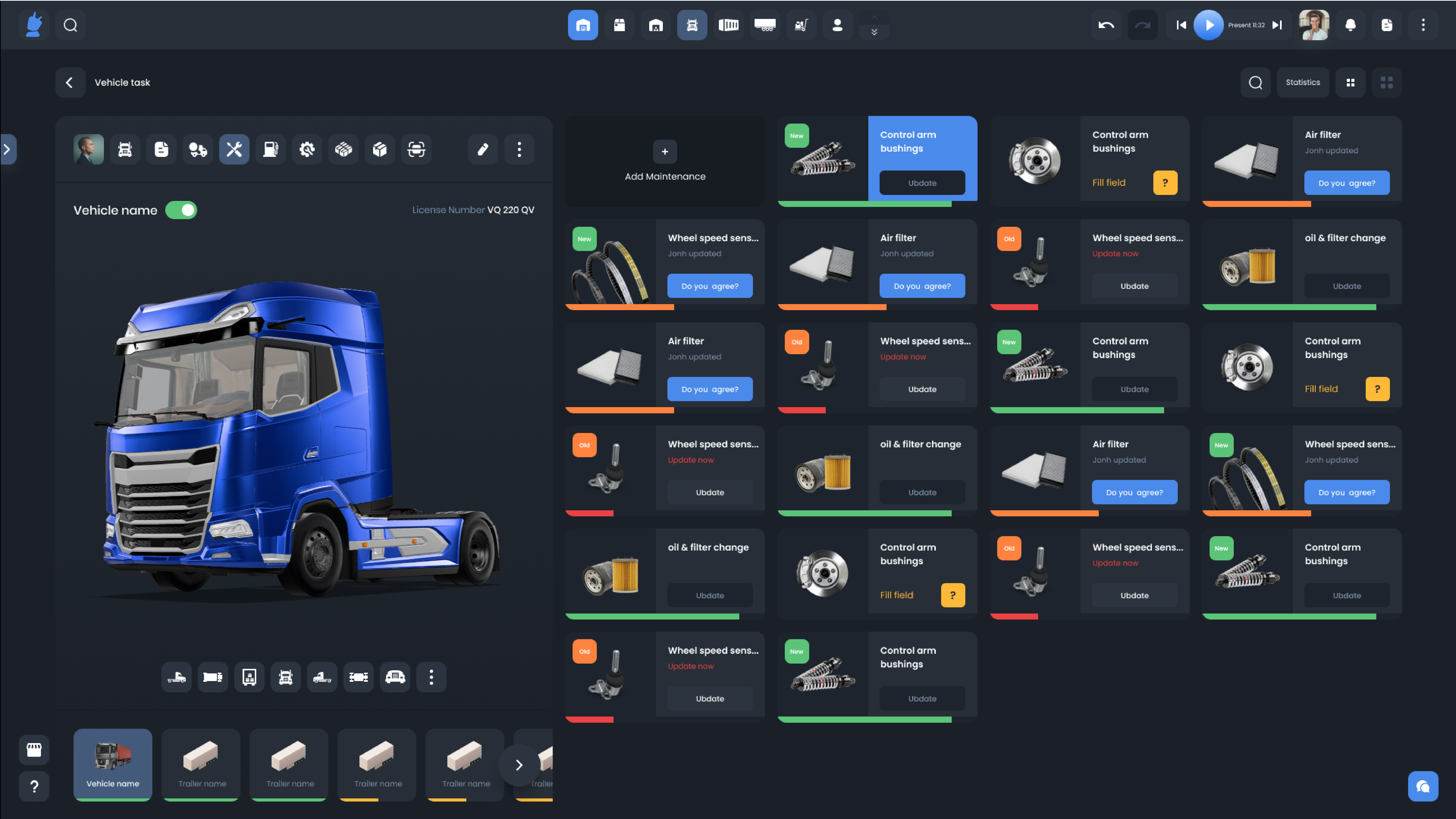Open help question mark bottom-left
Screen dimensions: 1456x819
point(34,786)
